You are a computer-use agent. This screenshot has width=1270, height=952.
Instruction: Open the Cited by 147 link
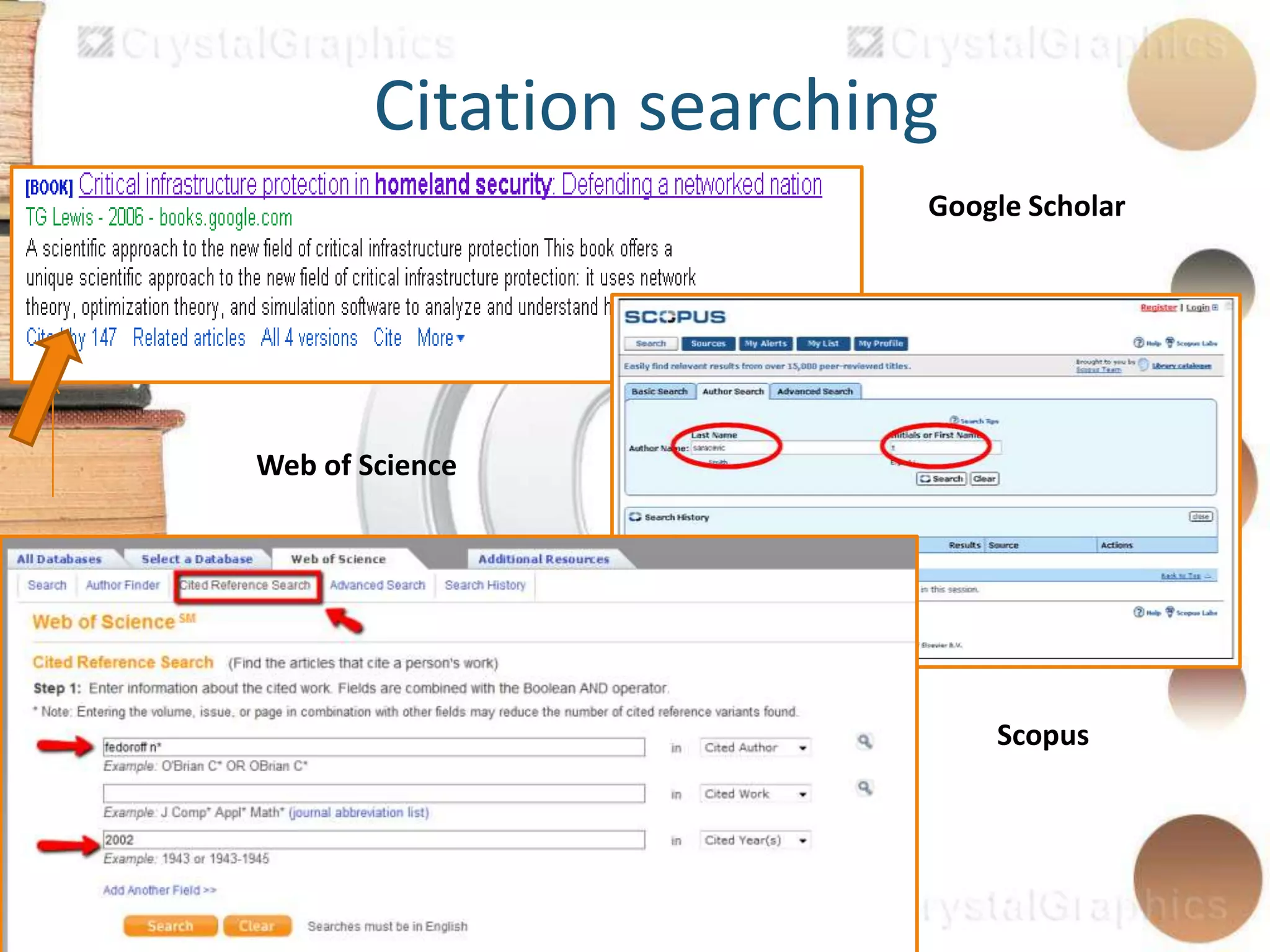pyautogui.click(x=71, y=338)
